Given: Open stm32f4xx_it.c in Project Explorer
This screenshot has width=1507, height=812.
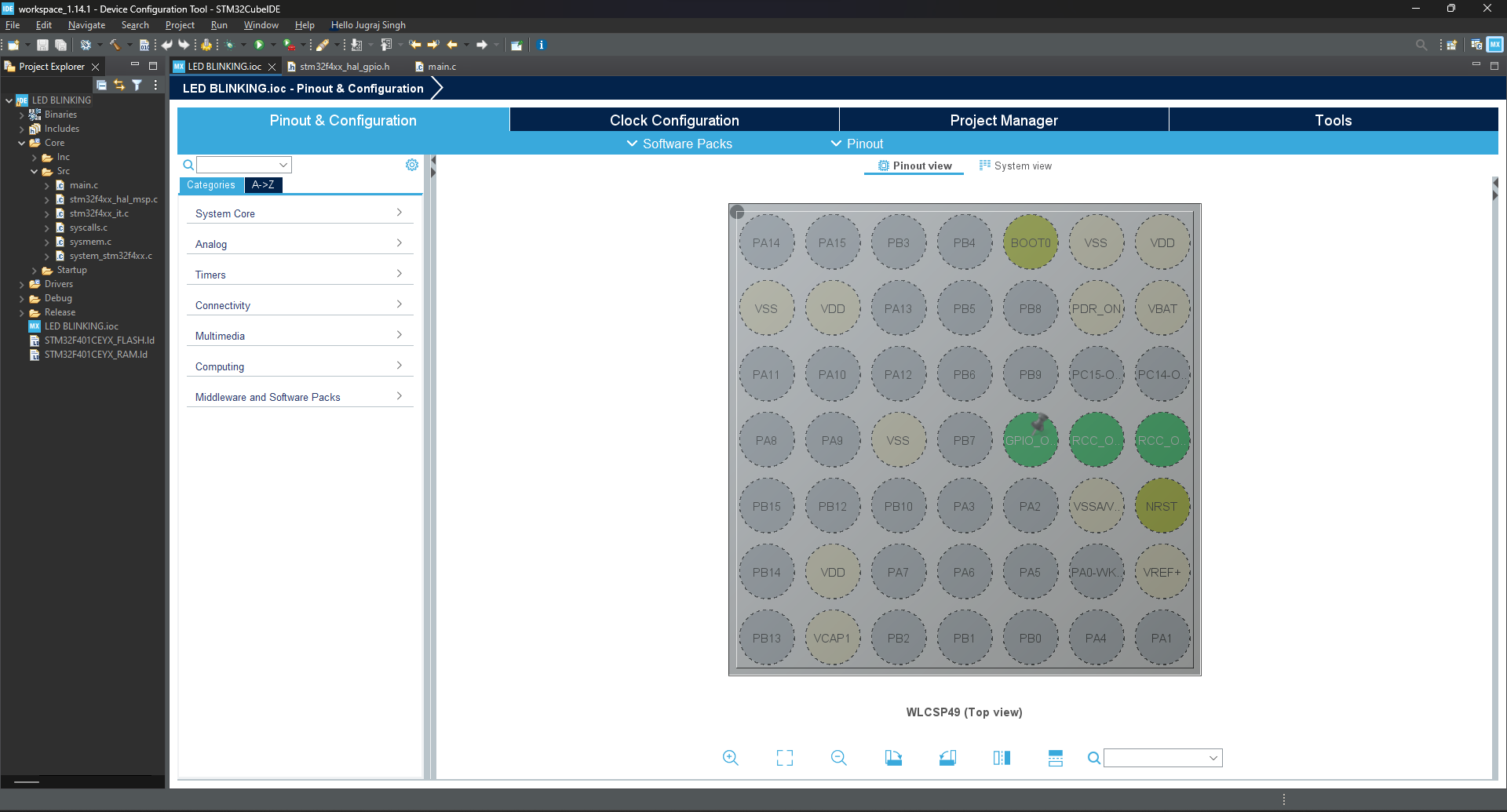Looking at the screenshot, I should 99,213.
